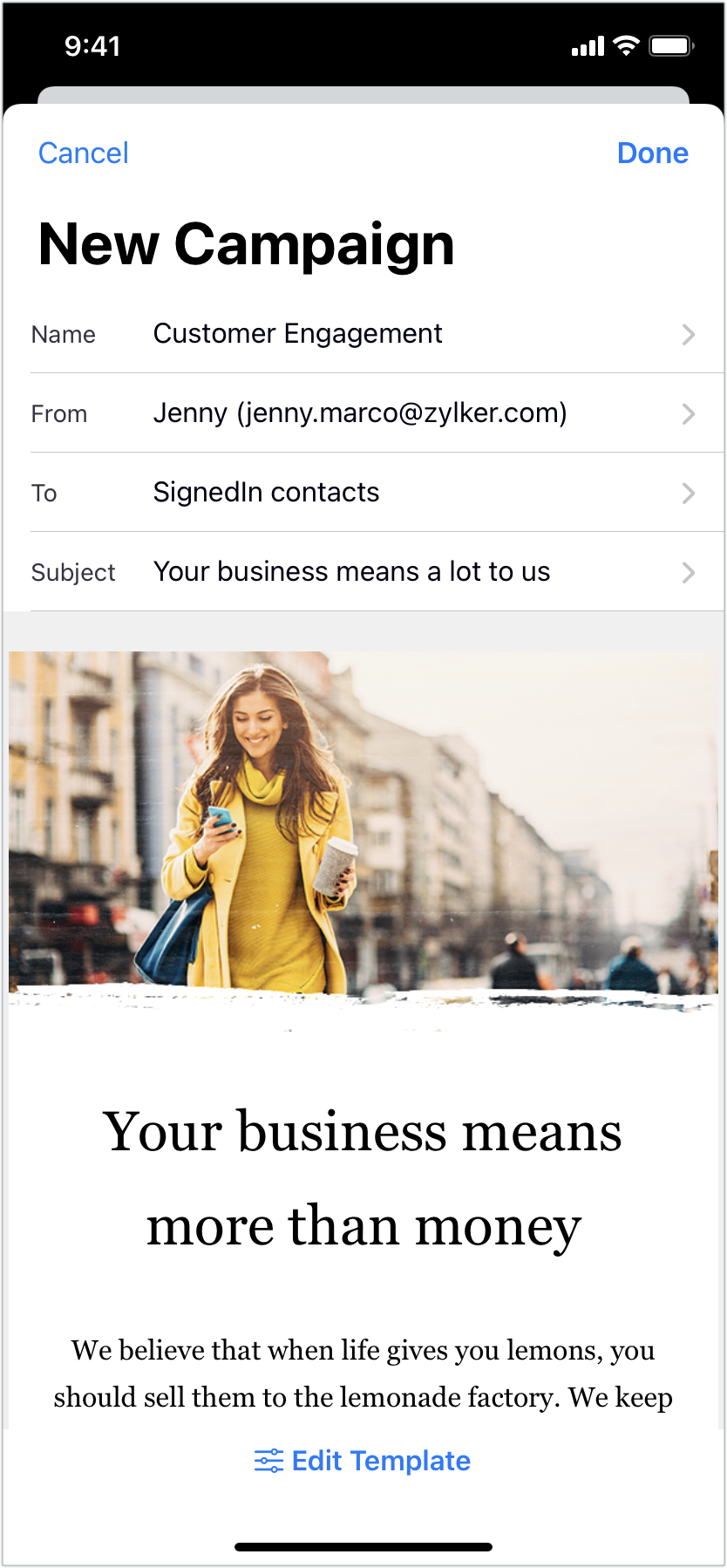This screenshot has height=1568, width=727.
Task: Select the subject line text
Action: [351, 572]
